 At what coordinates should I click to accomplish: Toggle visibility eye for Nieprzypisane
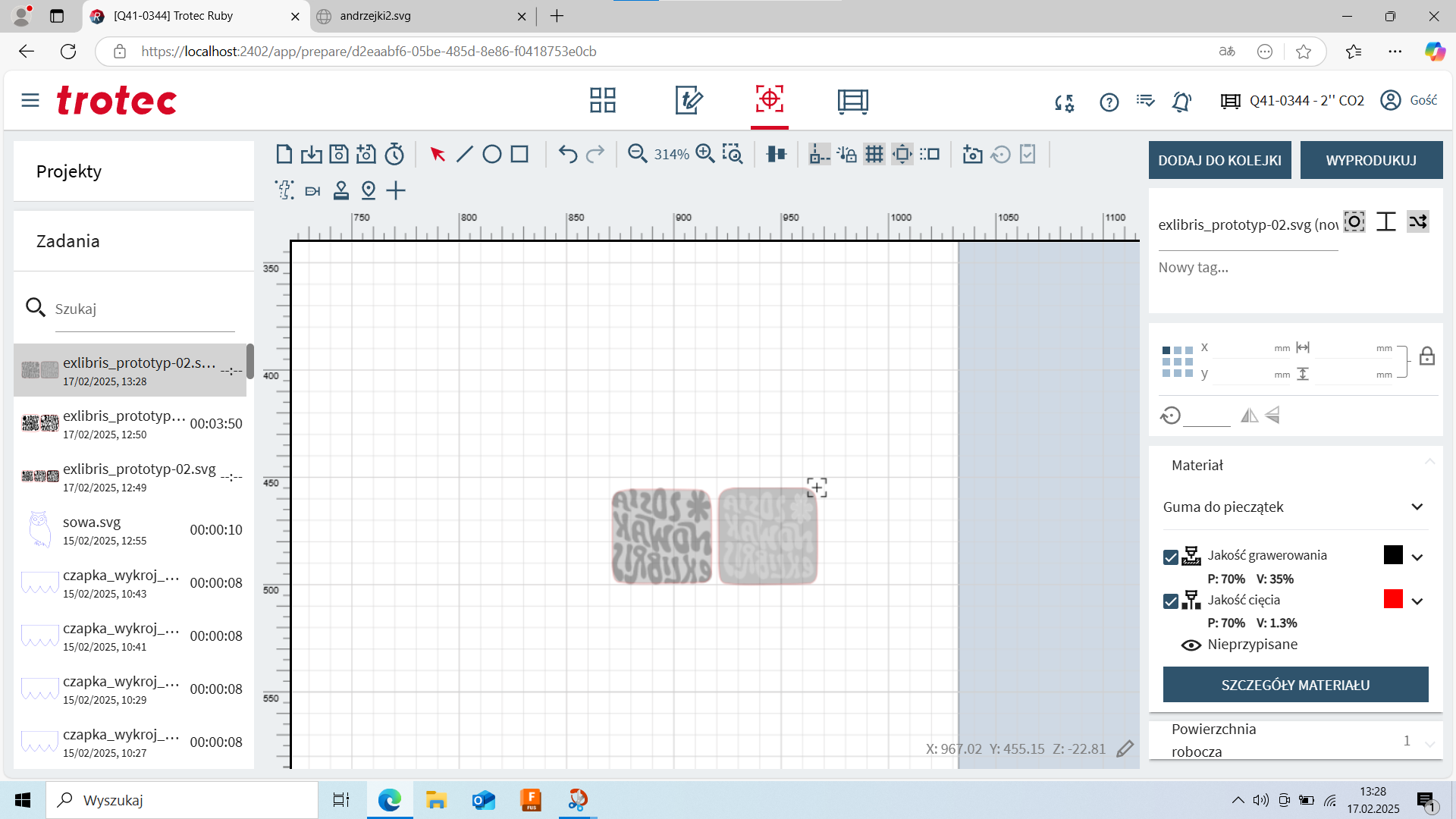pos(1191,645)
